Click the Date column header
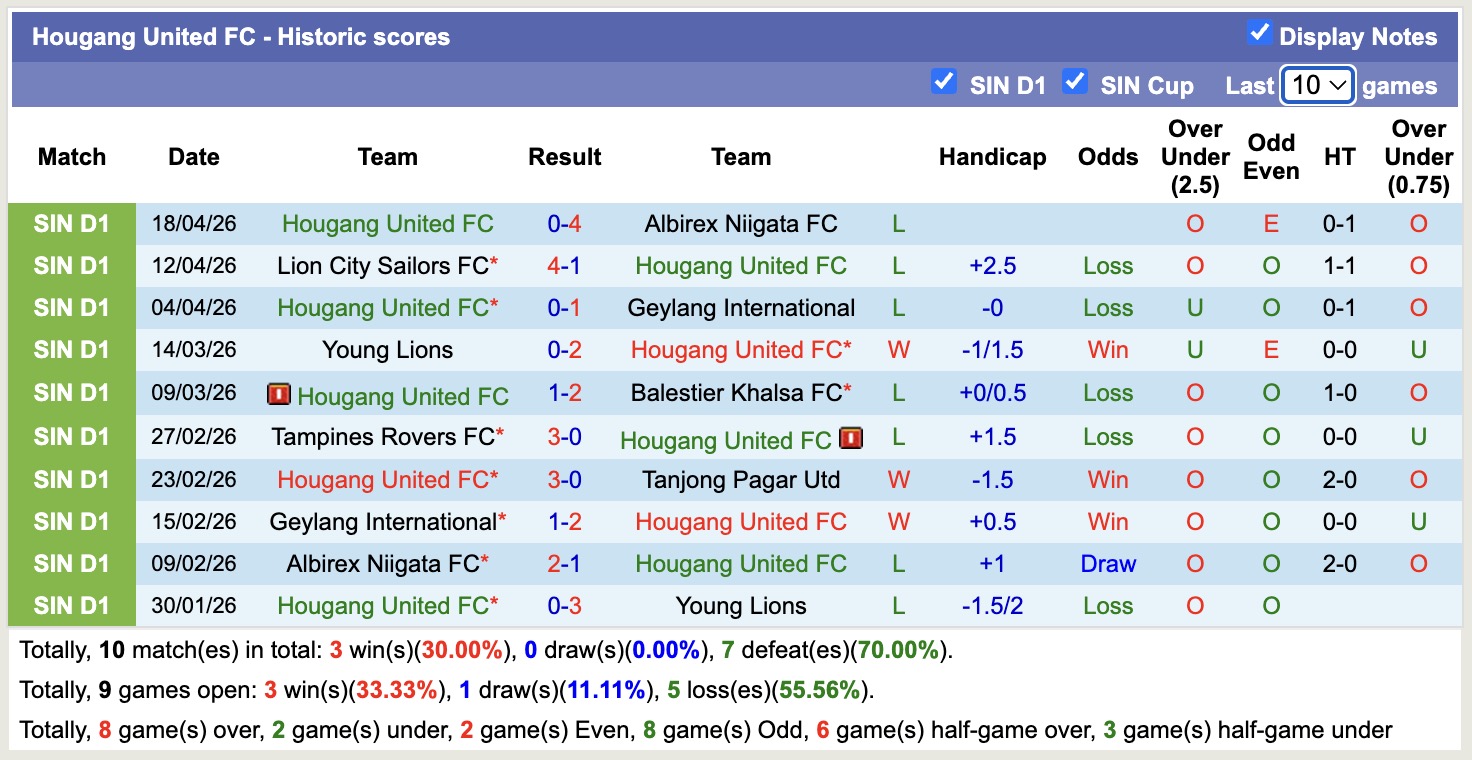 coord(193,157)
